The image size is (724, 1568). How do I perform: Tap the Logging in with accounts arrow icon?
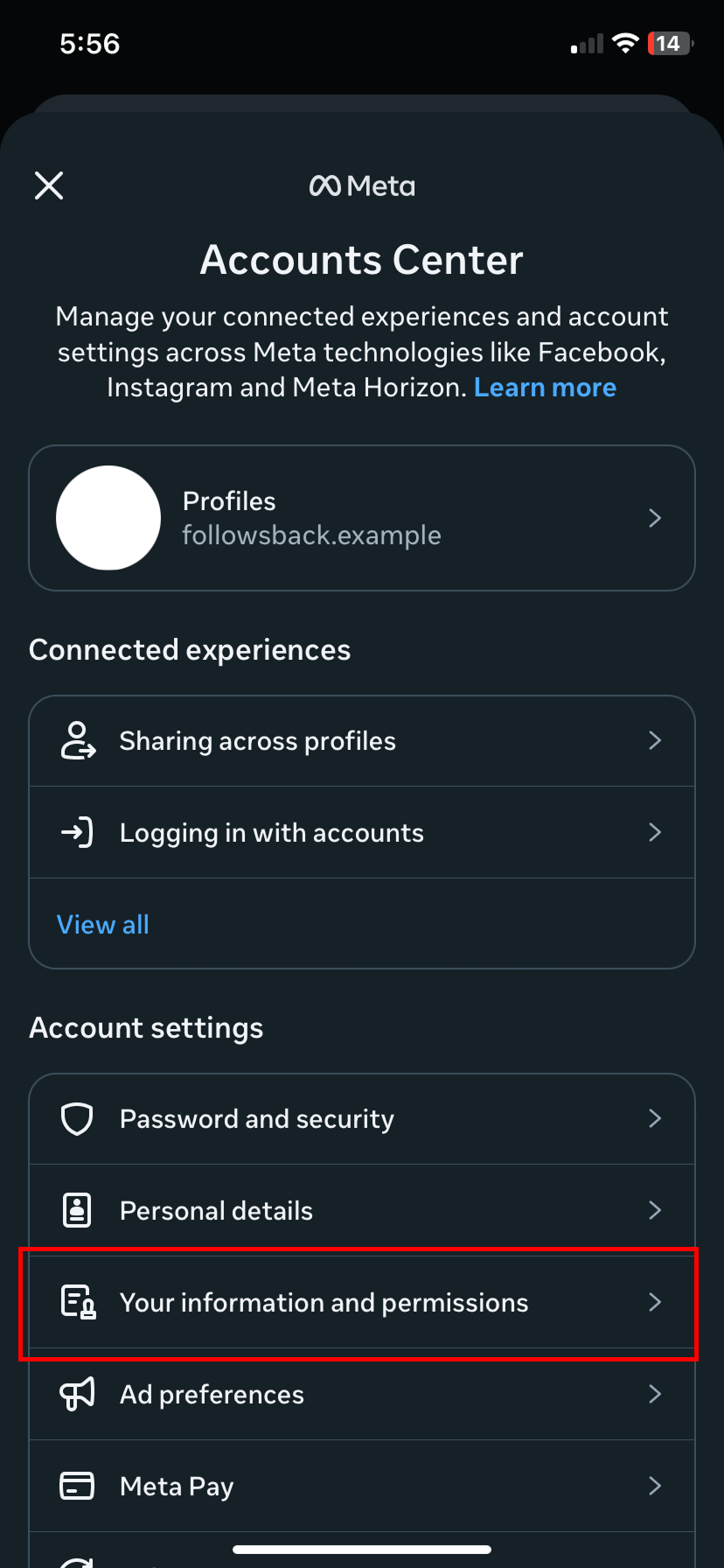coord(77,832)
